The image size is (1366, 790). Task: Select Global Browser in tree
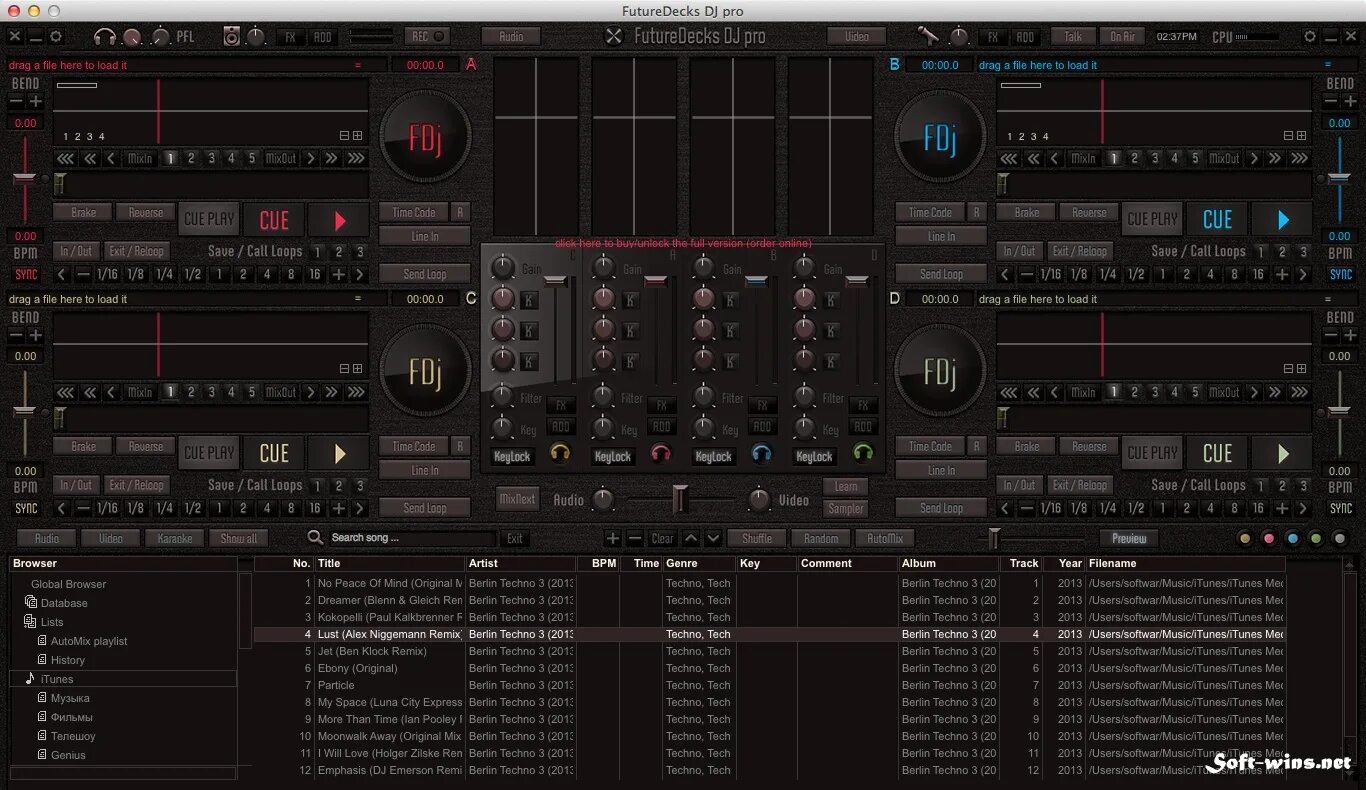coord(68,584)
